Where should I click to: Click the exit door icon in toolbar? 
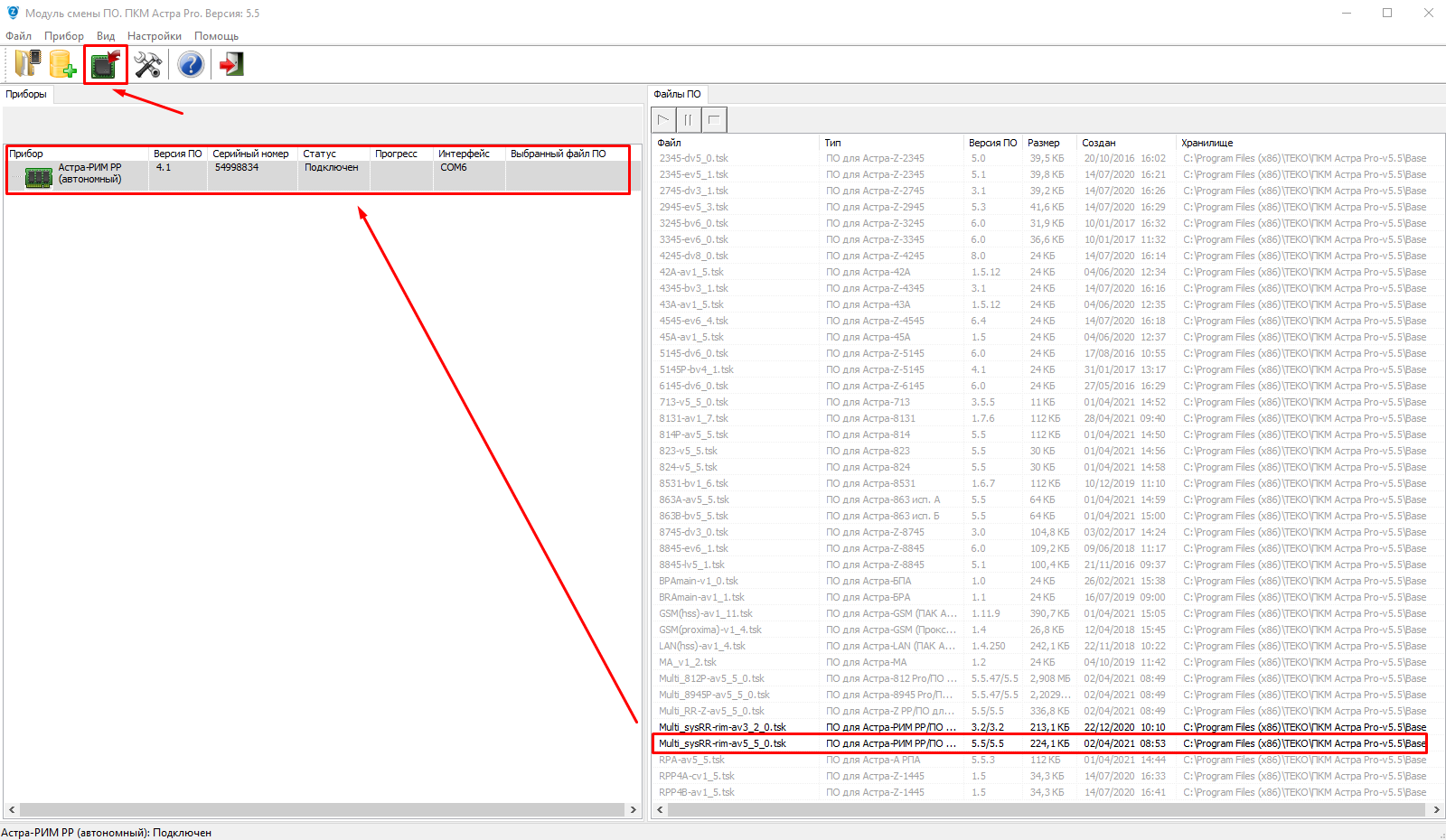[x=231, y=64]
